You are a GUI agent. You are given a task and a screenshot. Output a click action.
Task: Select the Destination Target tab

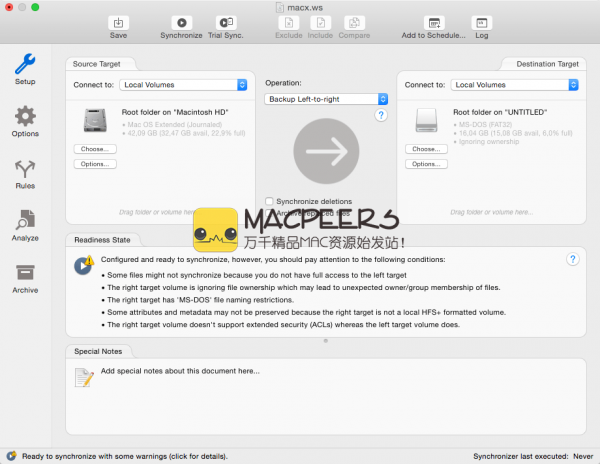547,64
